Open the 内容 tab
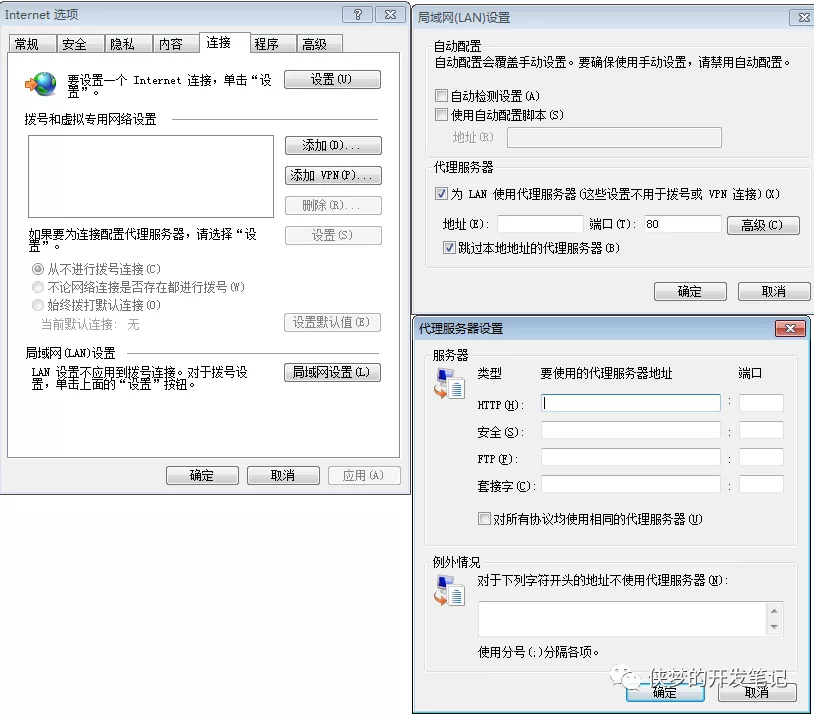This screenshot has width=814, height=714. click(x=175, y=44)
